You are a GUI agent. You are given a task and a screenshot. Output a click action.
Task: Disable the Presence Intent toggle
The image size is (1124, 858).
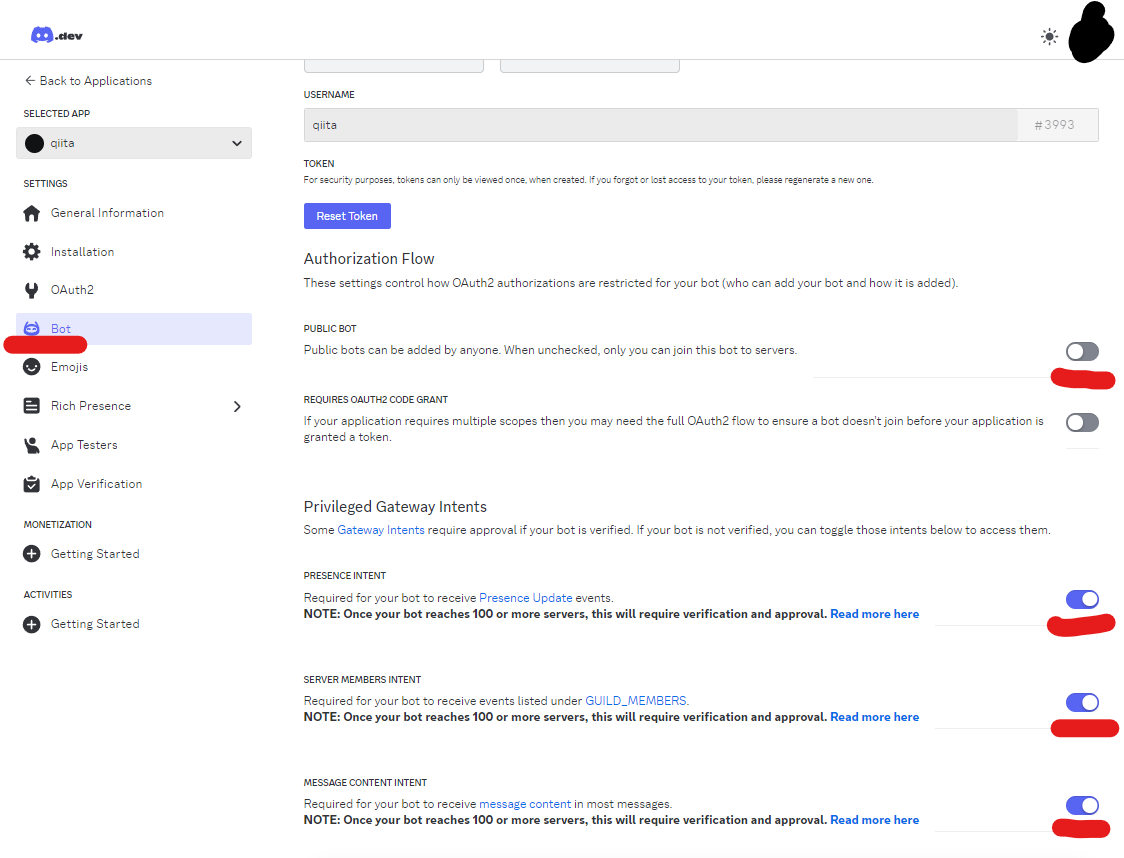tap(1082, 599)
